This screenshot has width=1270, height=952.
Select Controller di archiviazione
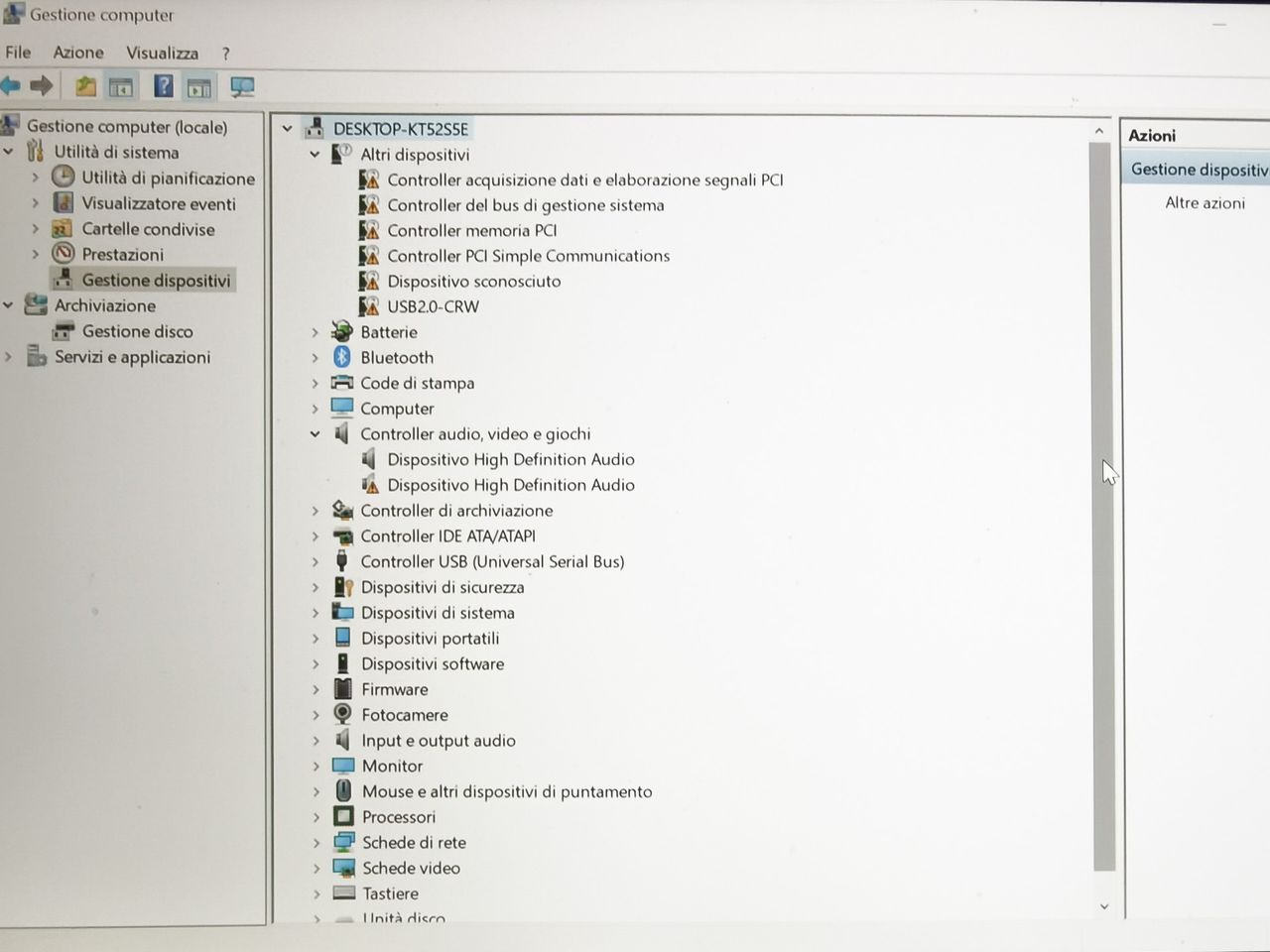(x=456, y=510)
